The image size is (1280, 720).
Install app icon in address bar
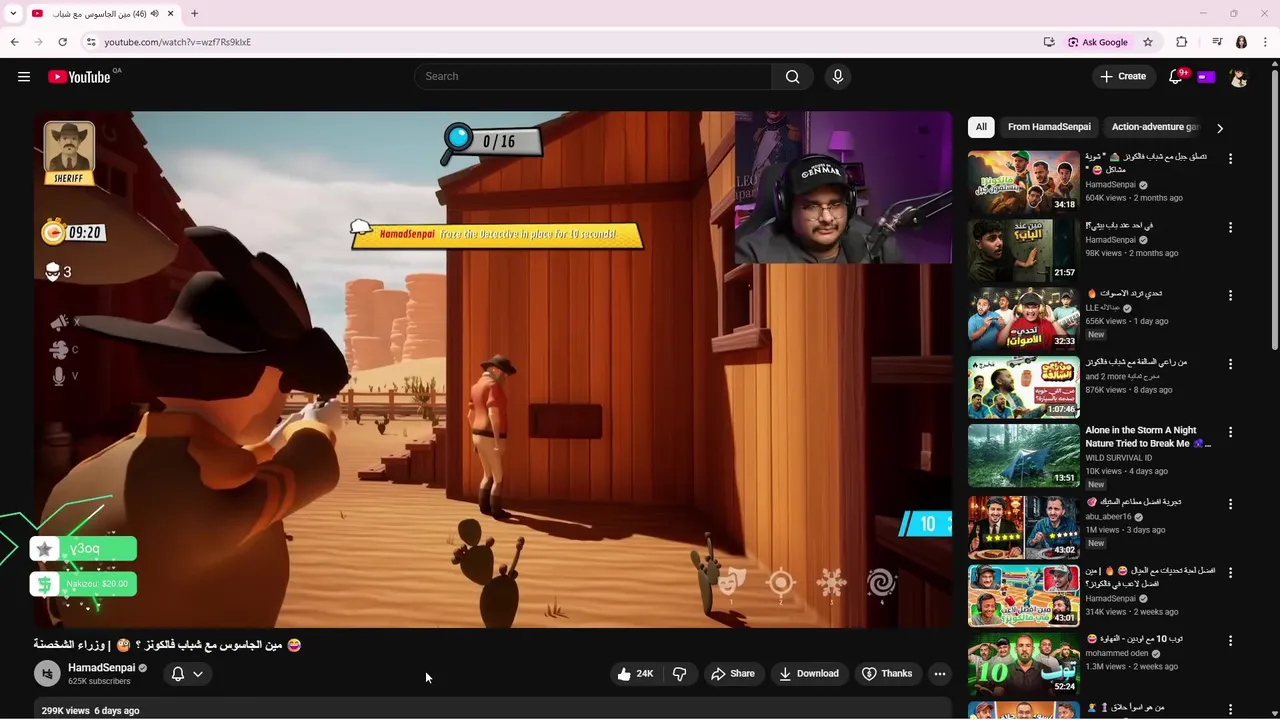(x=1049, y=42)
